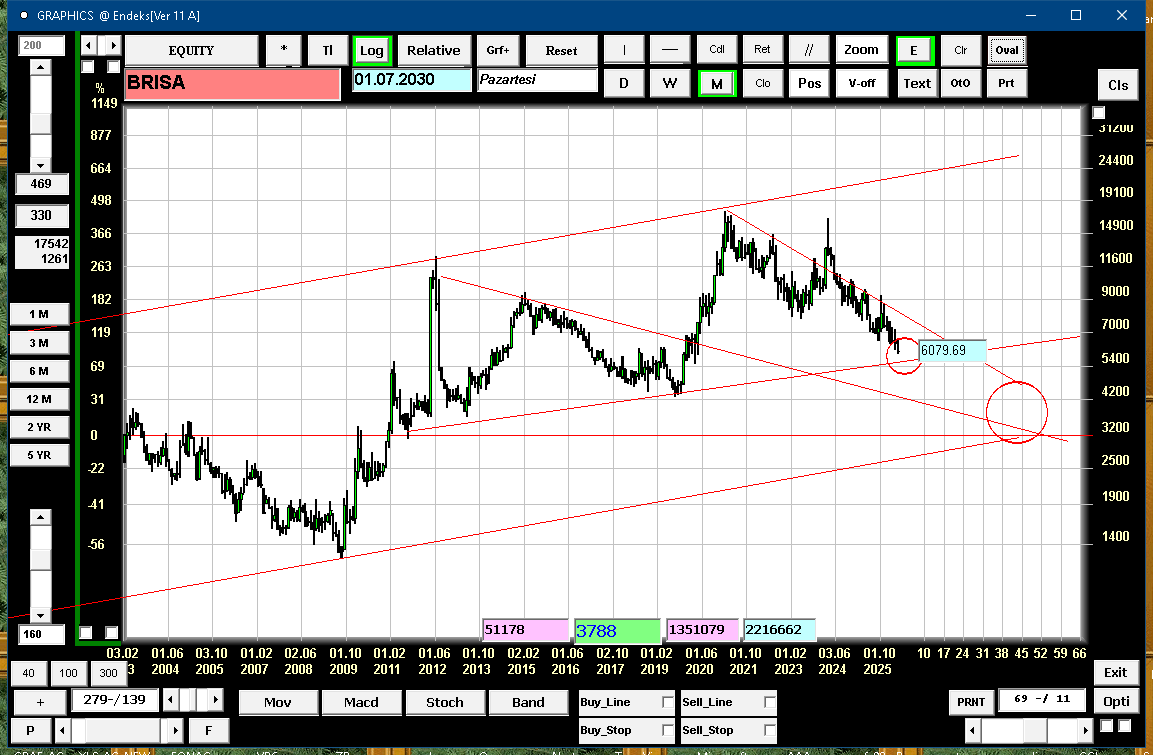
Task: Check the Buy_Stop checkbox
Action: 668,731
